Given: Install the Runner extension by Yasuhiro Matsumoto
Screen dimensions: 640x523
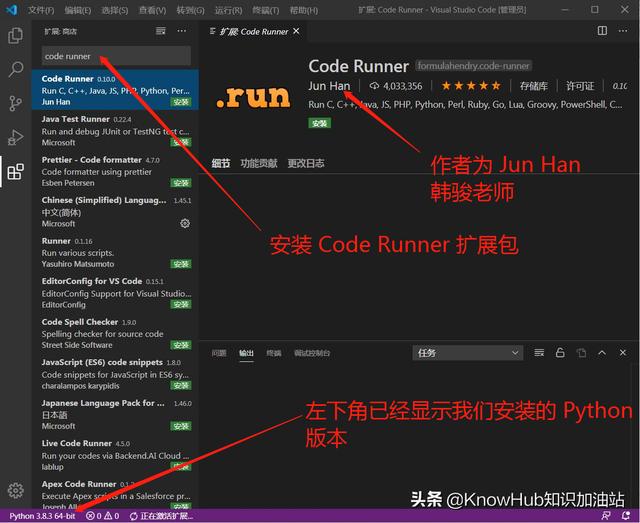Looking at the screenshot, I should pyautogui.click(x=181, y=264).
